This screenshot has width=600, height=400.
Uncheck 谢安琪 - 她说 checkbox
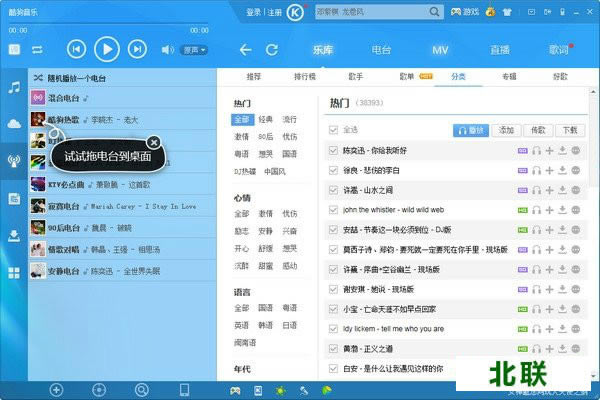[x=333, y=289]
